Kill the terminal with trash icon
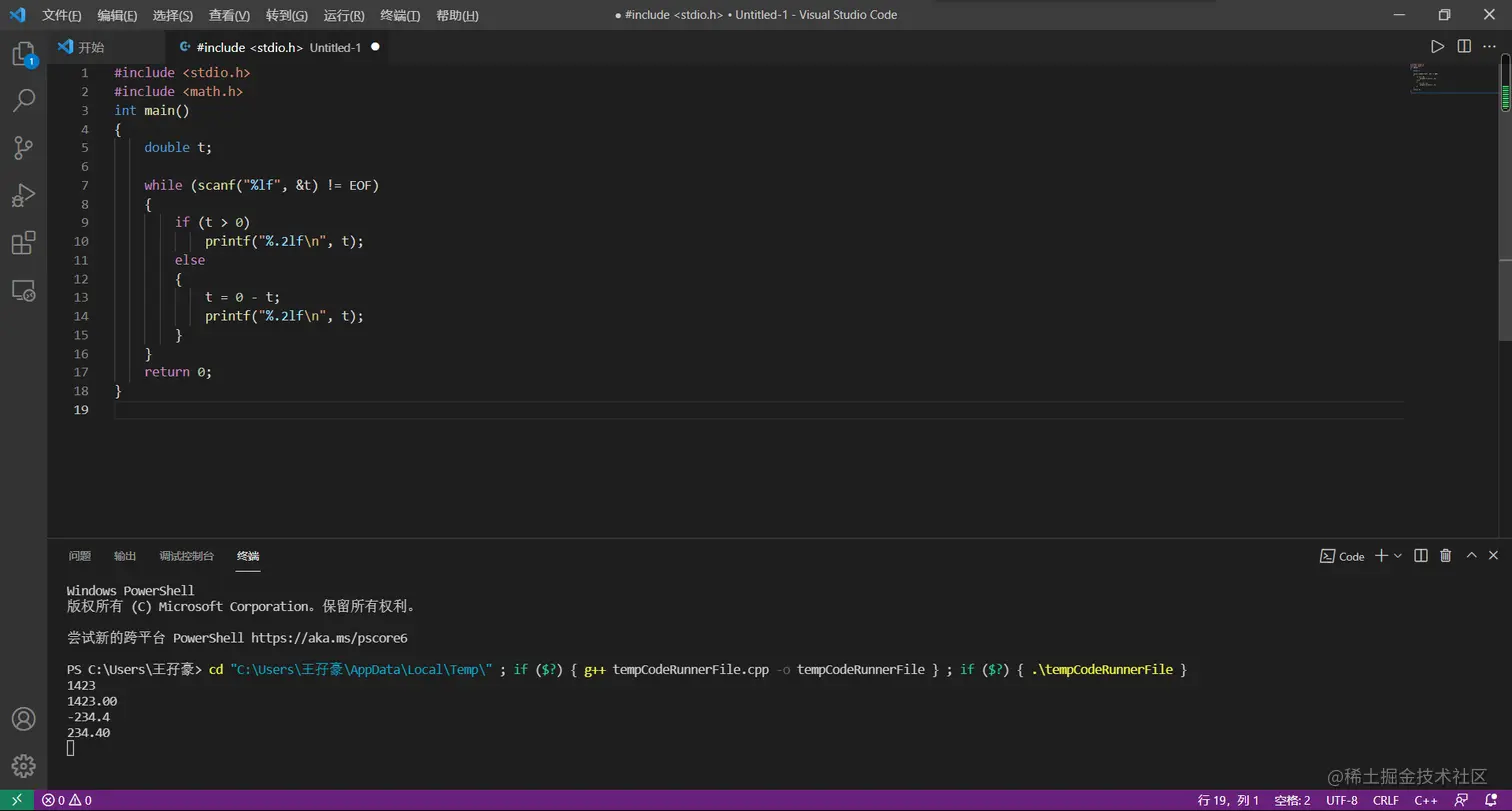 tap(1446, 556)
